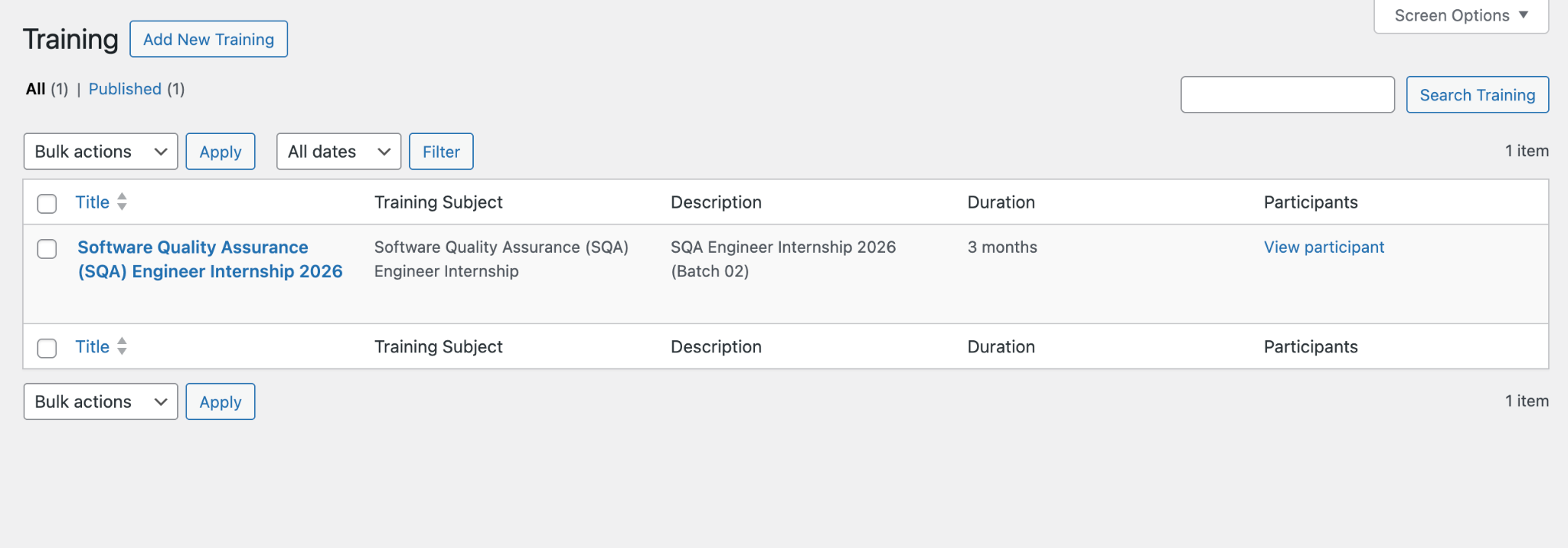Open Software Quality Assurance Internship 2026 training
The height and width of the screenshot is (548, 1568).
(x=209, y=259)
